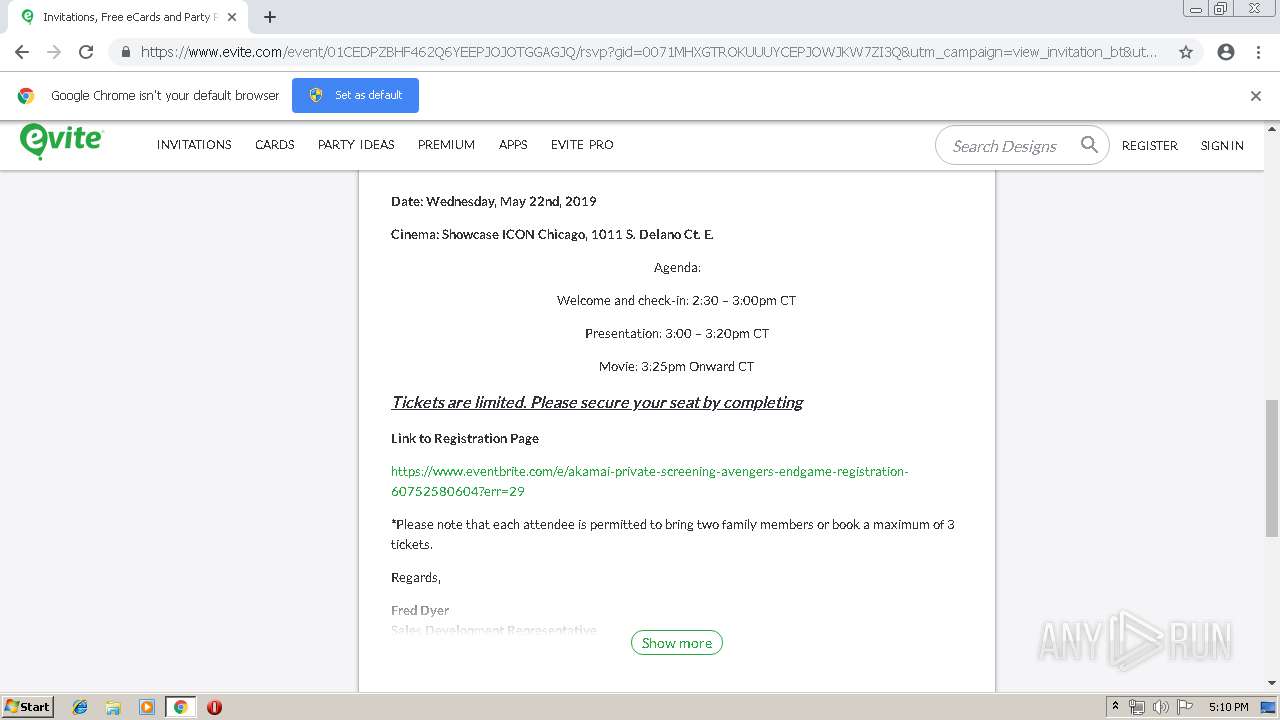Open the media player taskbar icon
Viewport: 1280px width, 720px height.
pyautogui.click(x=147, y=707)
